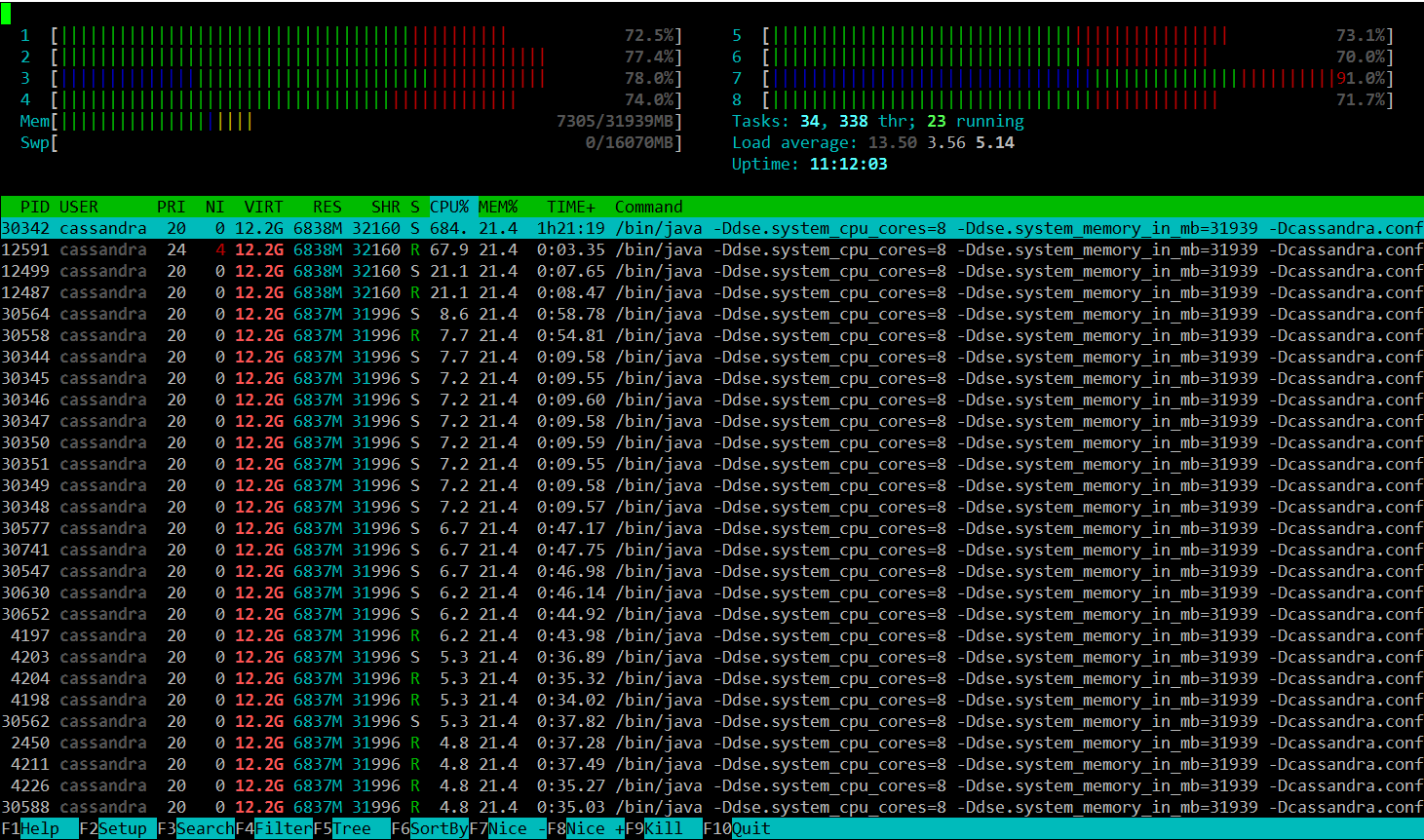This screenshot has height=840, width=1424.
Task: Click the 7305/31939MB memory value
Action: tap(615, 122)
